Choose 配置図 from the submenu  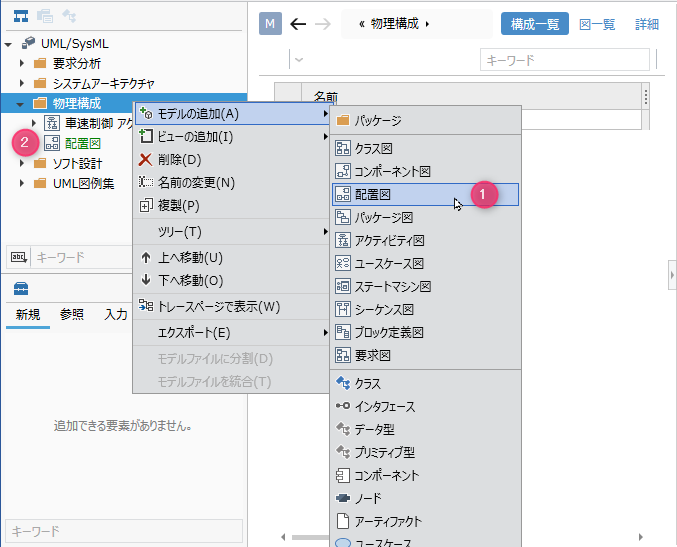click(x=425, y=195)
